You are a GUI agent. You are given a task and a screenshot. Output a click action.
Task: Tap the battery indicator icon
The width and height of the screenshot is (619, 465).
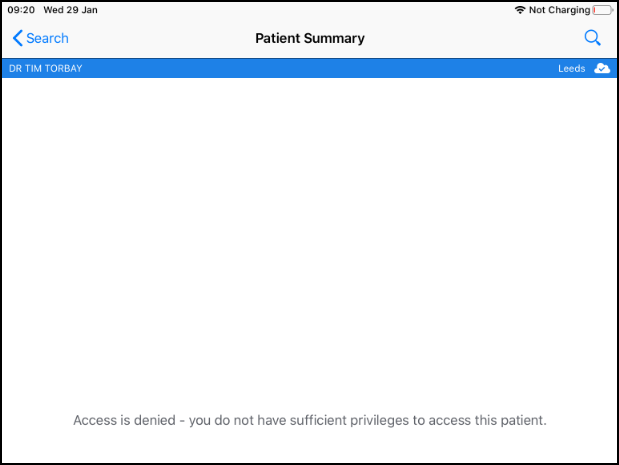[602, 9]
